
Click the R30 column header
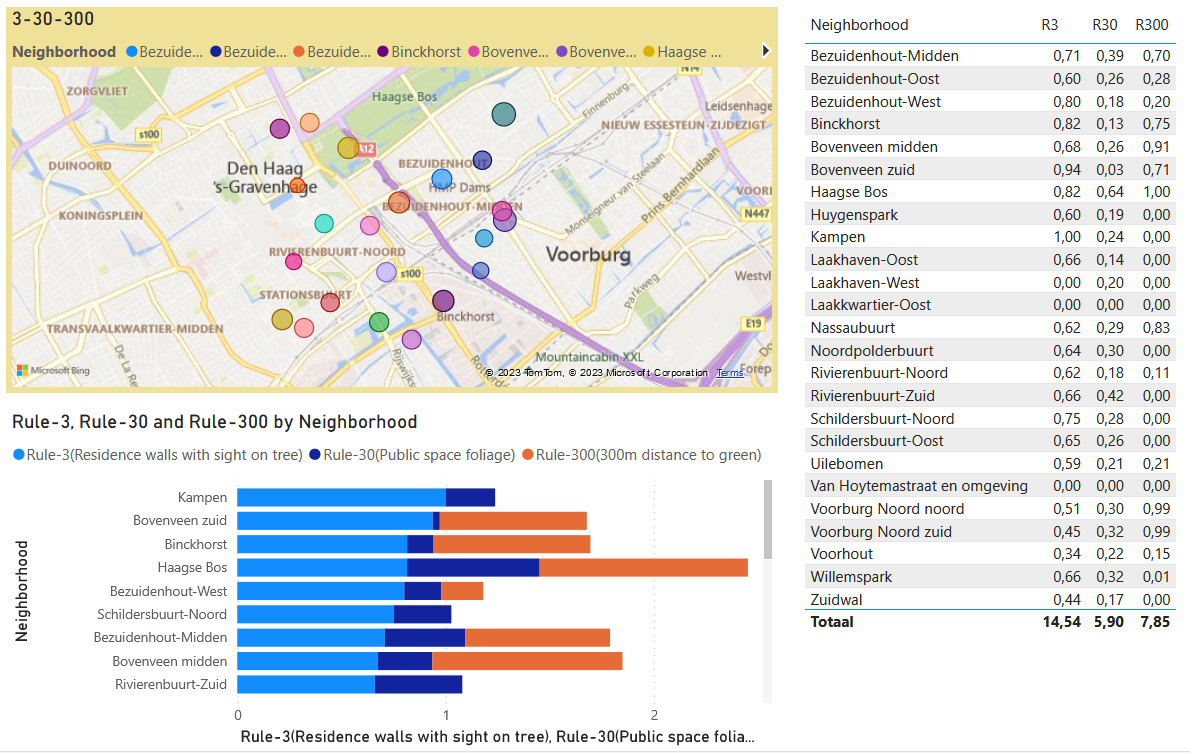pos(1102,25)
